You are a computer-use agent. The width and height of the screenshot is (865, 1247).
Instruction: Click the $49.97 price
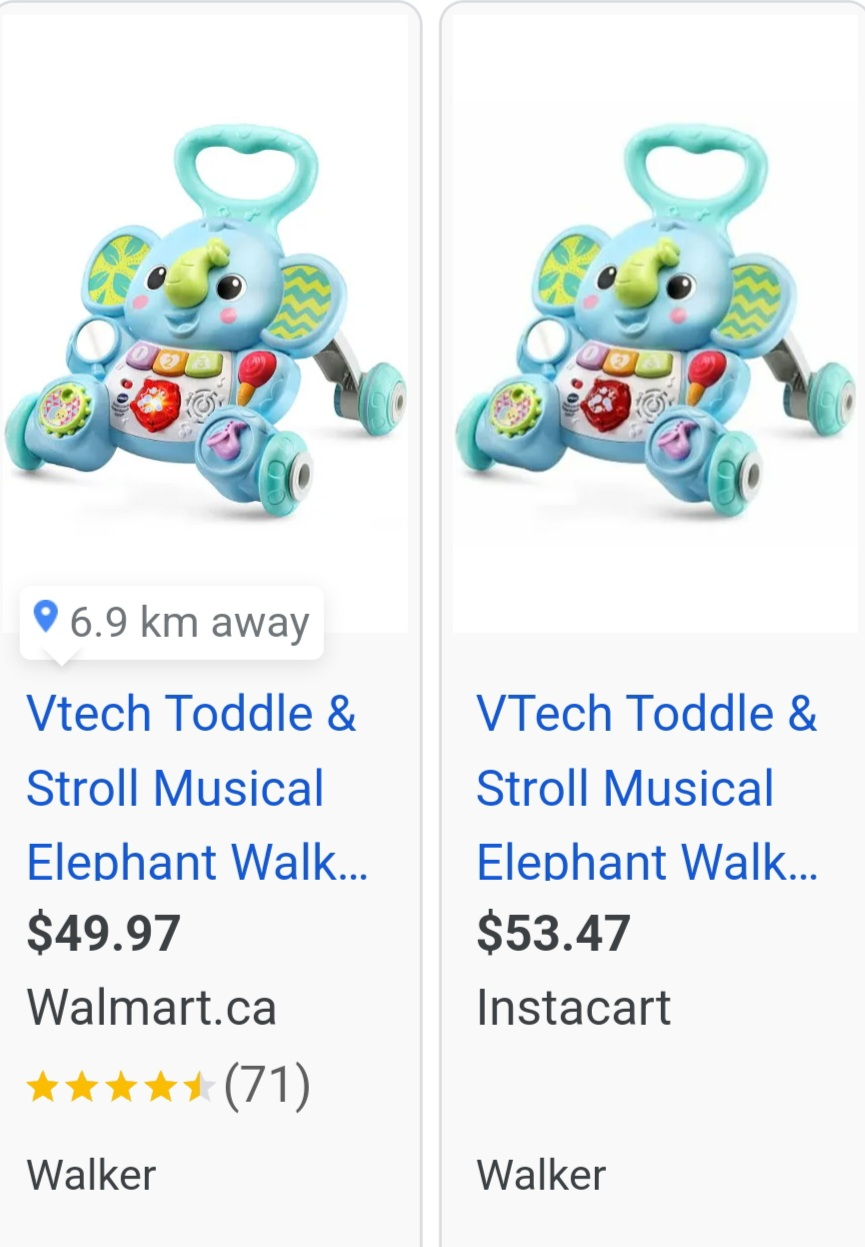pos(103,933)
